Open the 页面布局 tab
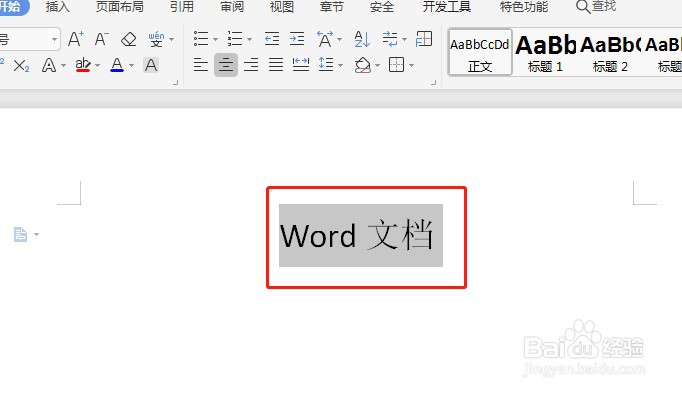Viewport: 682px width, 393px height. coord(120,7)
